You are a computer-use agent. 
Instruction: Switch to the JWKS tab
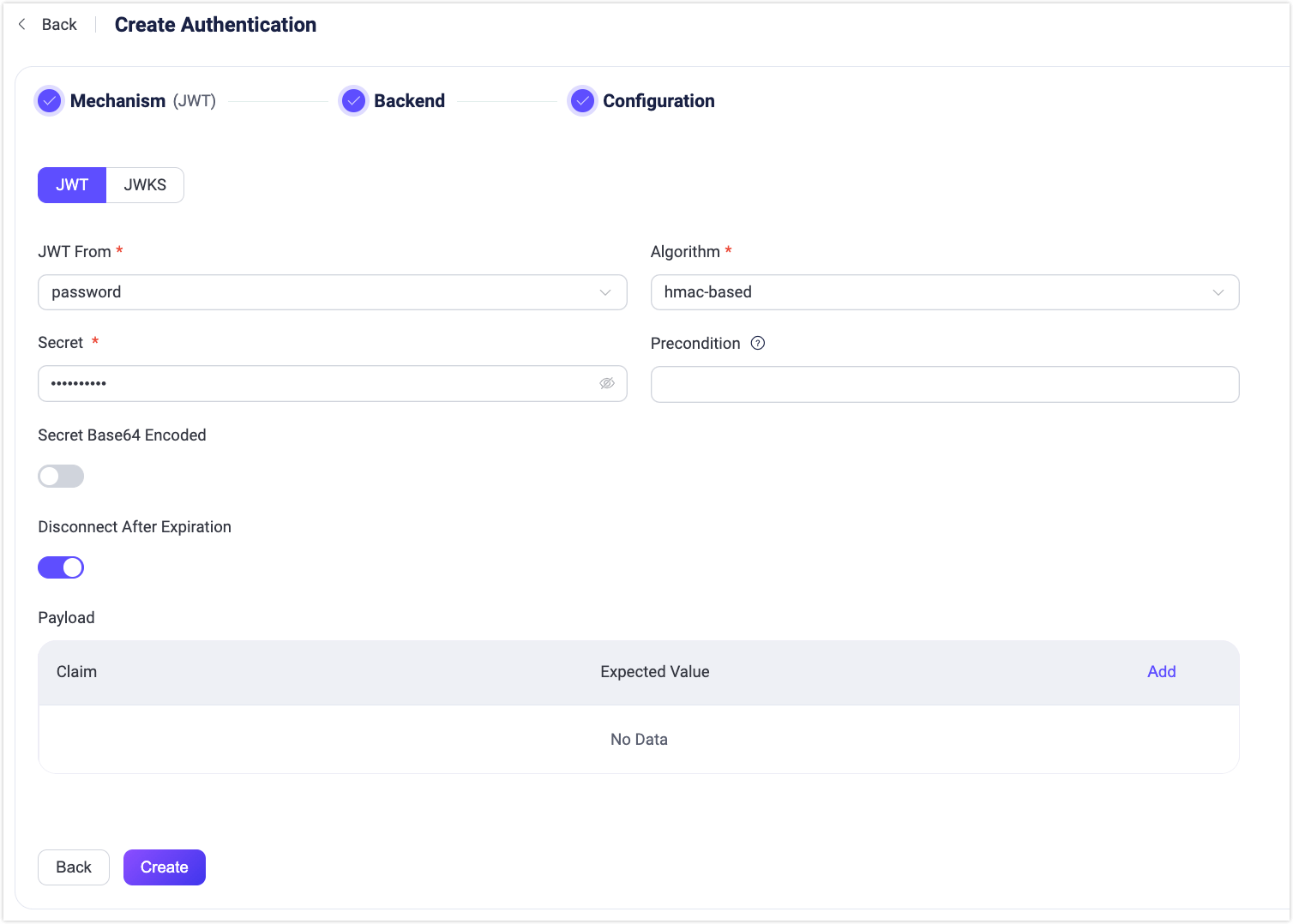(145, 185)
